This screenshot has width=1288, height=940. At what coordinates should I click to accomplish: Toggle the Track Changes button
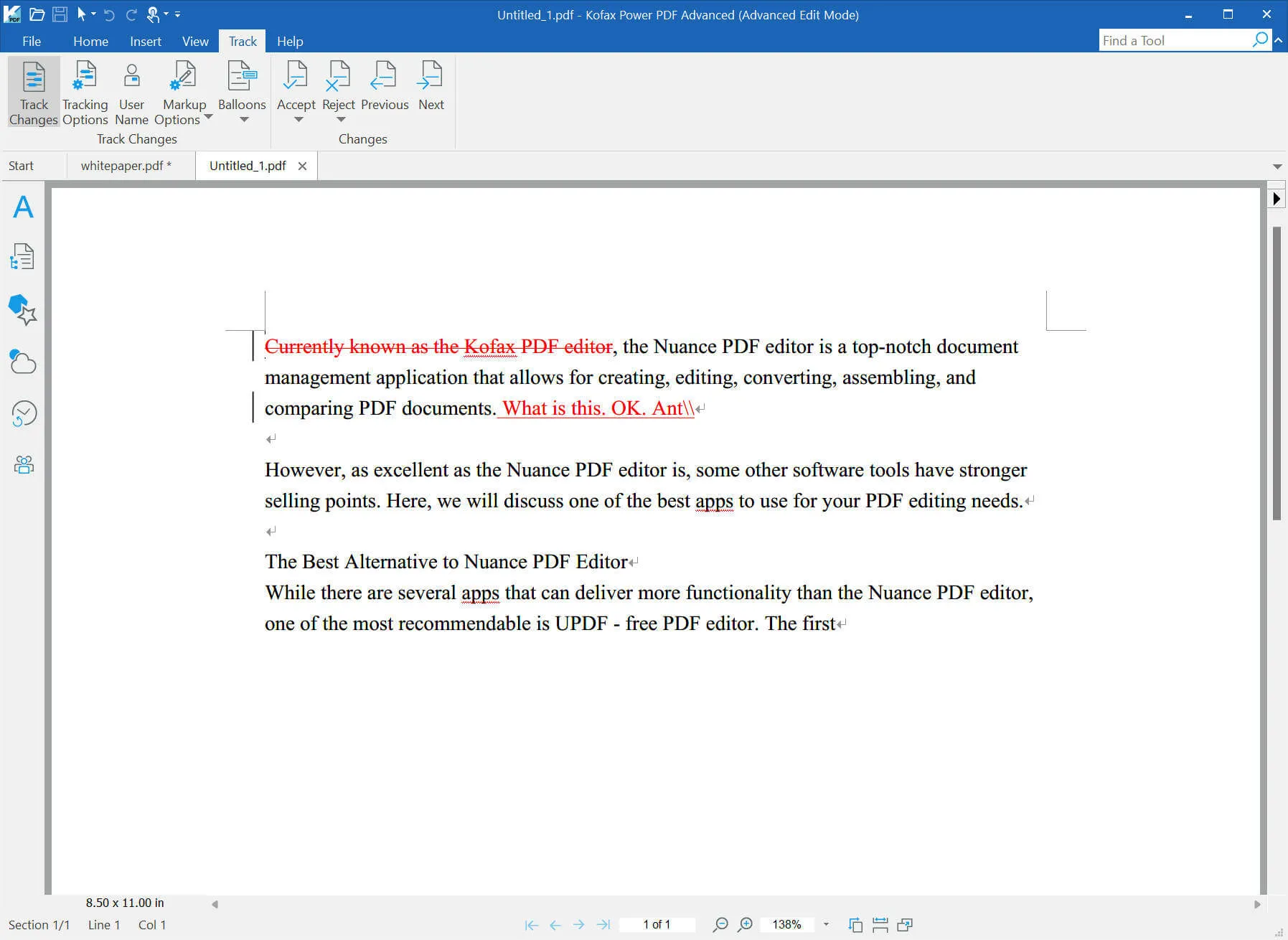34,93
